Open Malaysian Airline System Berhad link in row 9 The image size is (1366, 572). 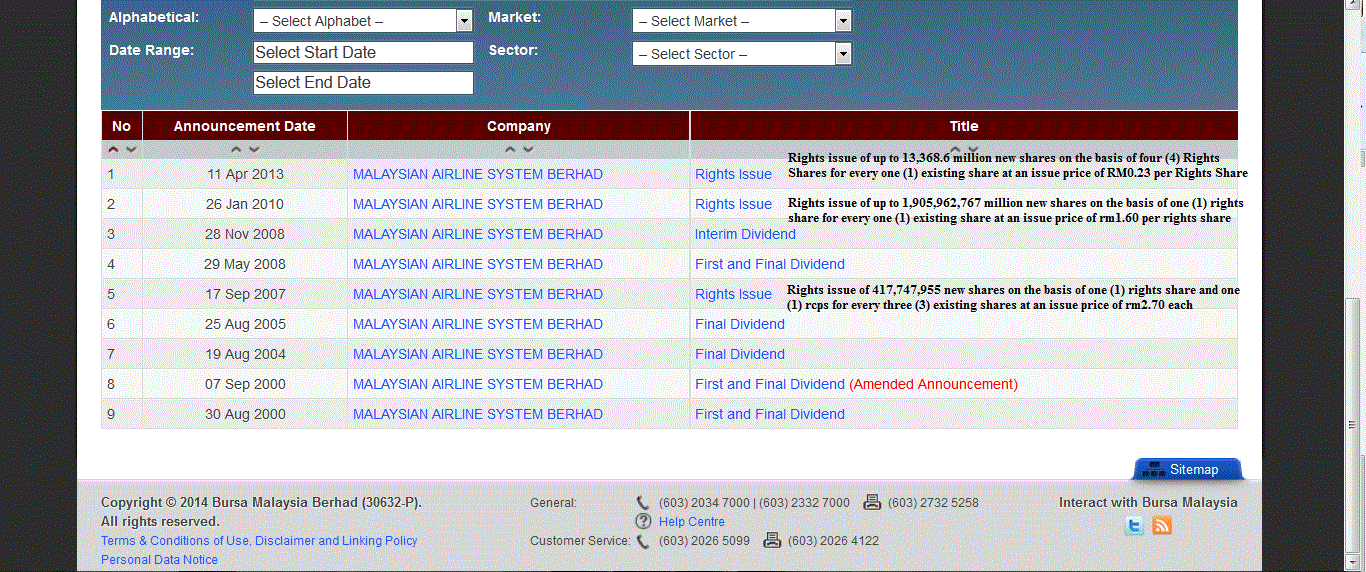click(478, 414)
